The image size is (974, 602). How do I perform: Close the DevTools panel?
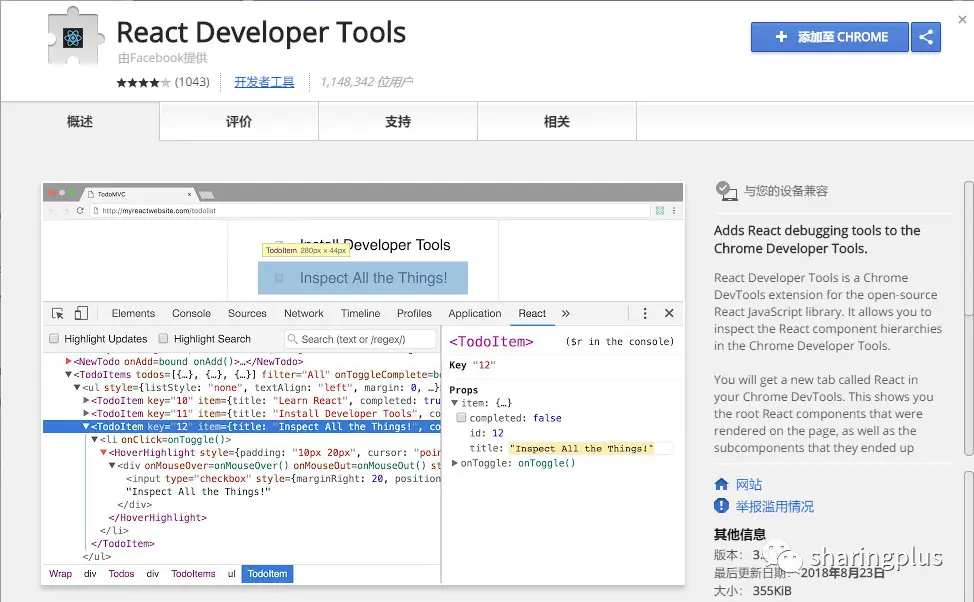669,313
